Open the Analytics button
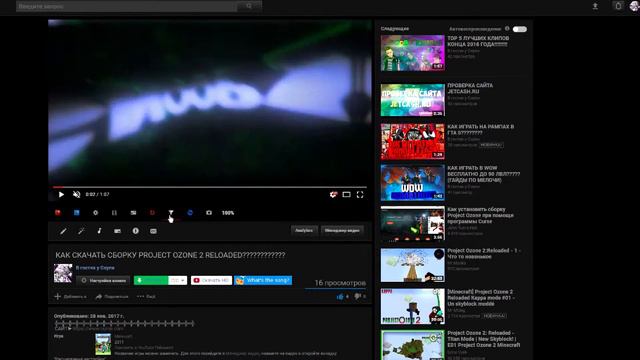Viewport: 640px width, 360px height. point(304,231)
